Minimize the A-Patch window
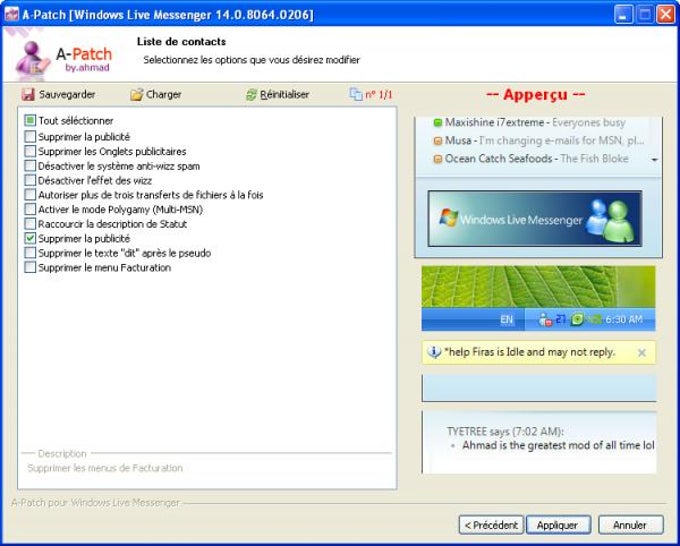The width and height of the screenshot is (680, 546). pyautogui.click(x=624, y=15)
